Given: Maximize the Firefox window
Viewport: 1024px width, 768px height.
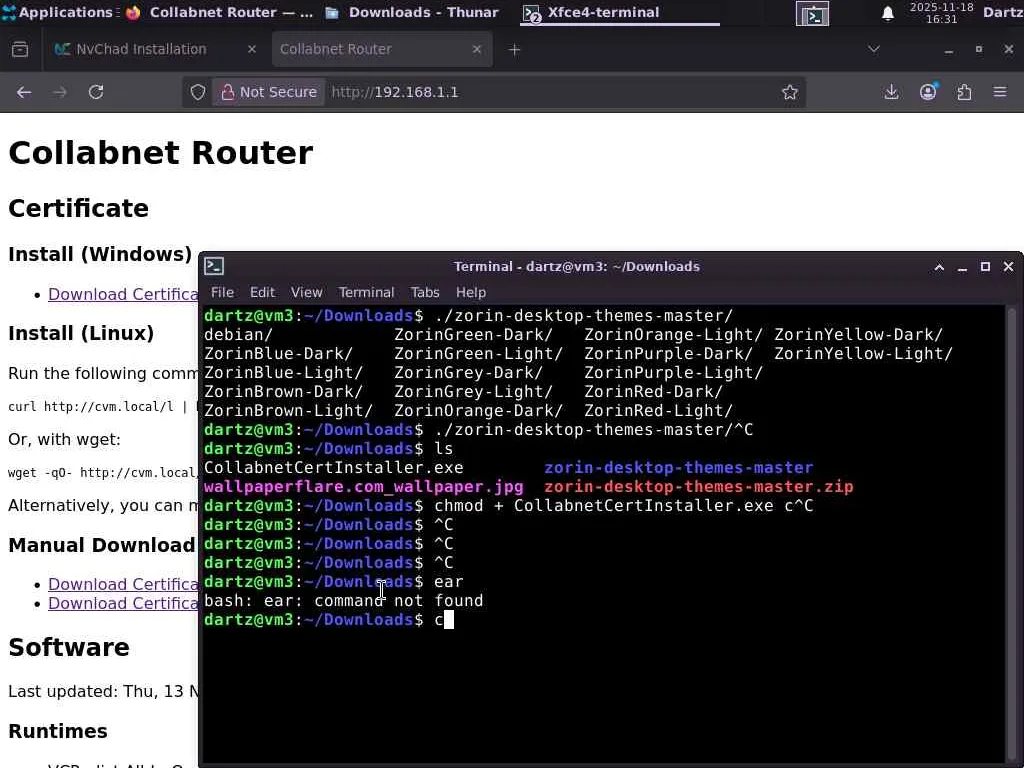Looking at the screenshot, I should 978,50.
